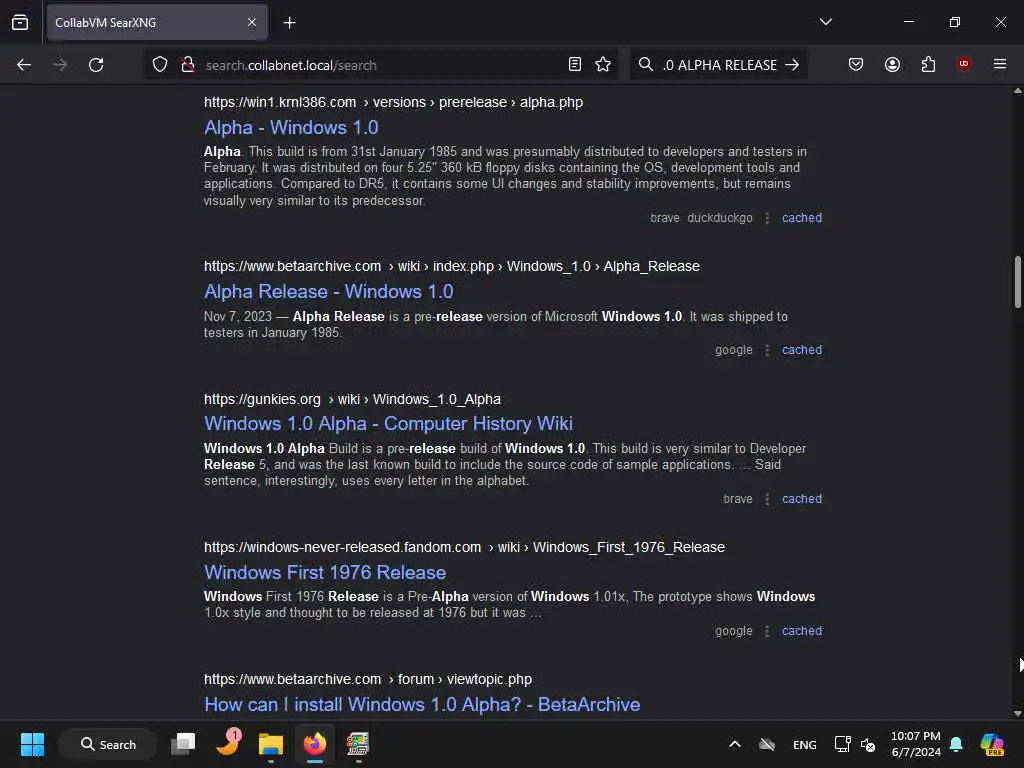The image size is (1024, 768).
Task: Open Pocket save icon
Action: [x=856, y=64]
